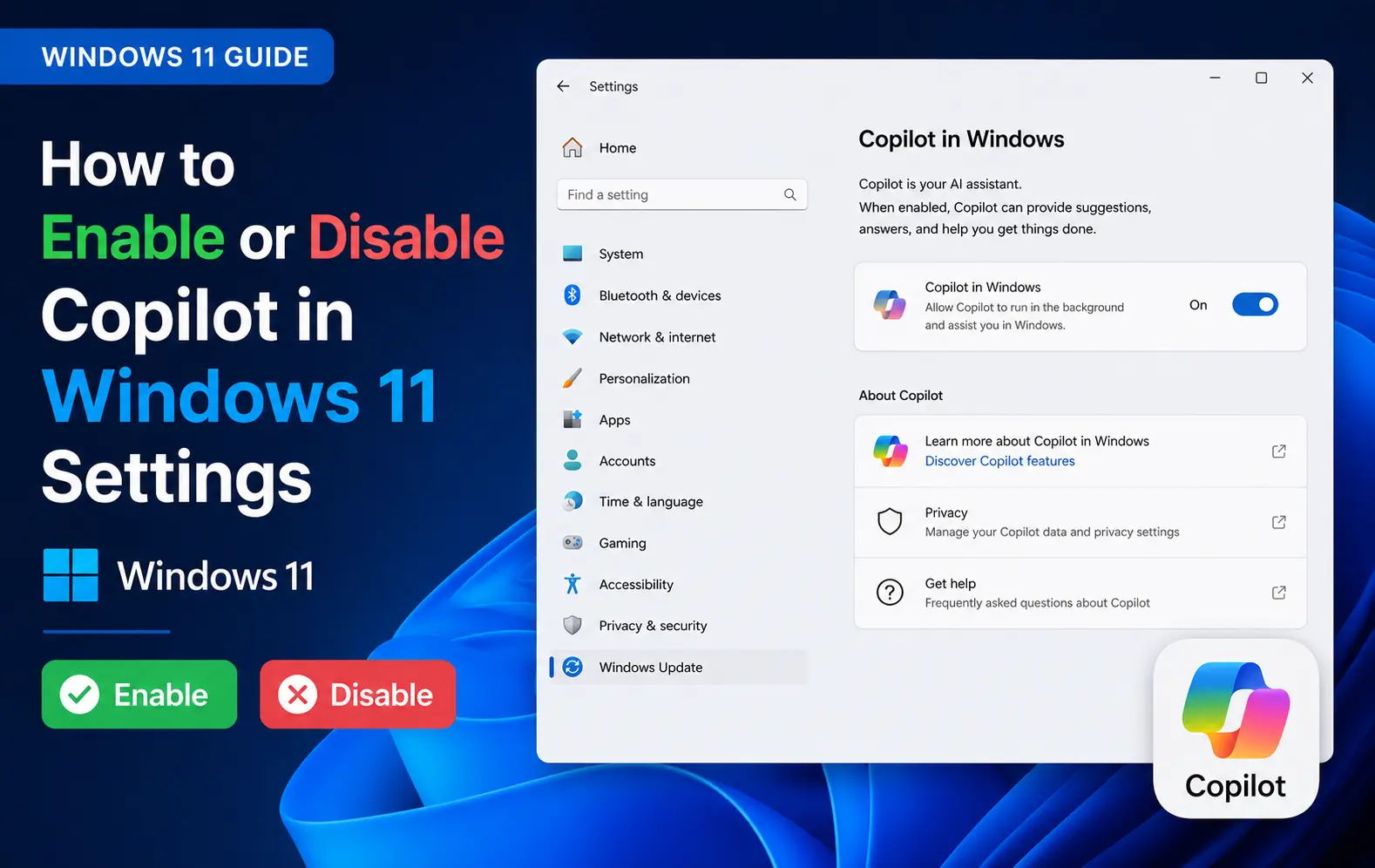Maximize the Settings window

click(x=1261, y=78)
